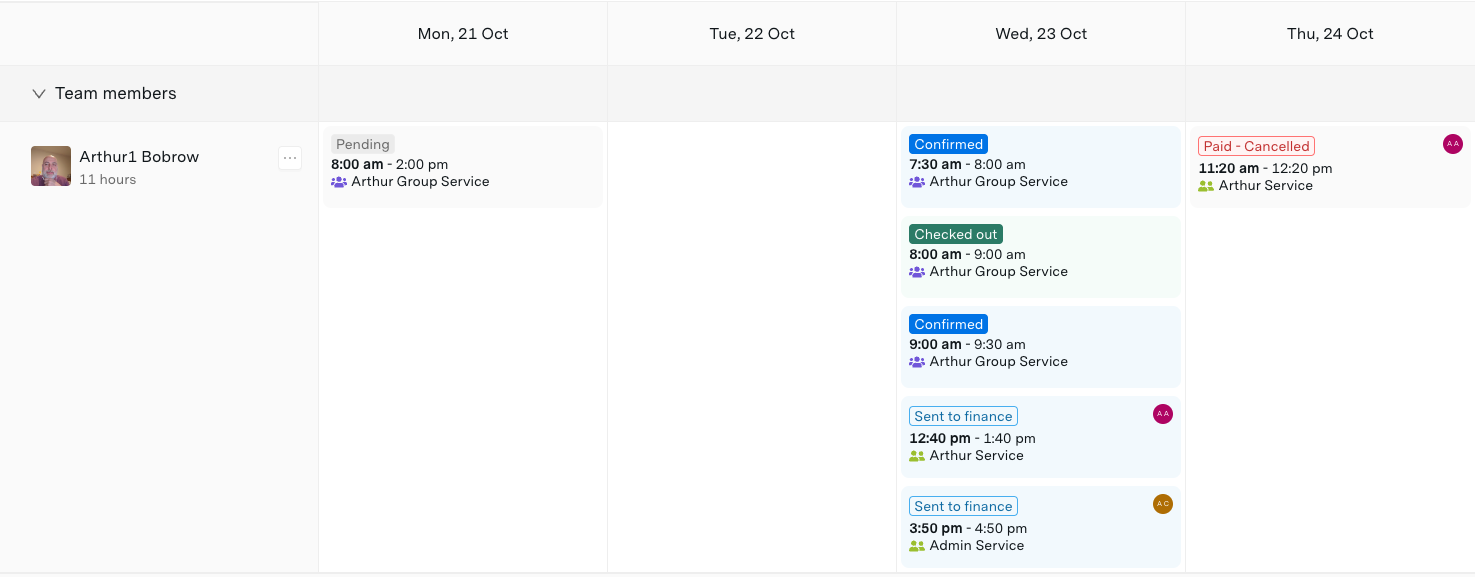Click the AA avatar on the 12:40 pm appointment
1475x577 pixels.
tap(1162, 413)
